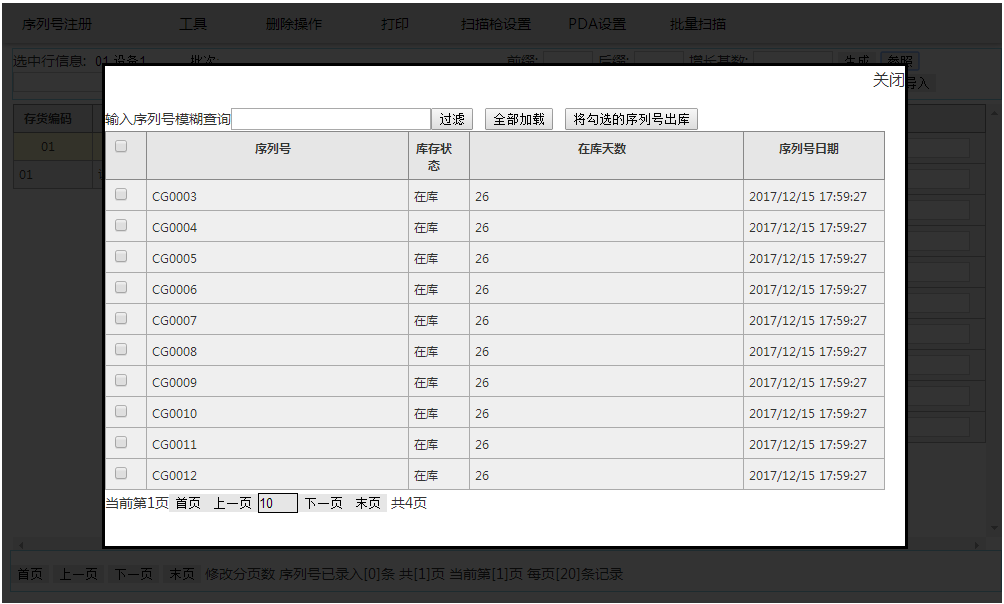Select the checkbox beside CG0007

coord(121,319)
